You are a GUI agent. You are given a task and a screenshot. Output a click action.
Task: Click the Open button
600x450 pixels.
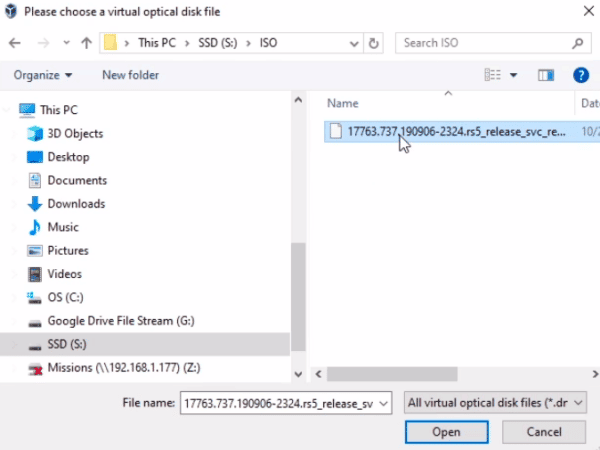(446, 432)
